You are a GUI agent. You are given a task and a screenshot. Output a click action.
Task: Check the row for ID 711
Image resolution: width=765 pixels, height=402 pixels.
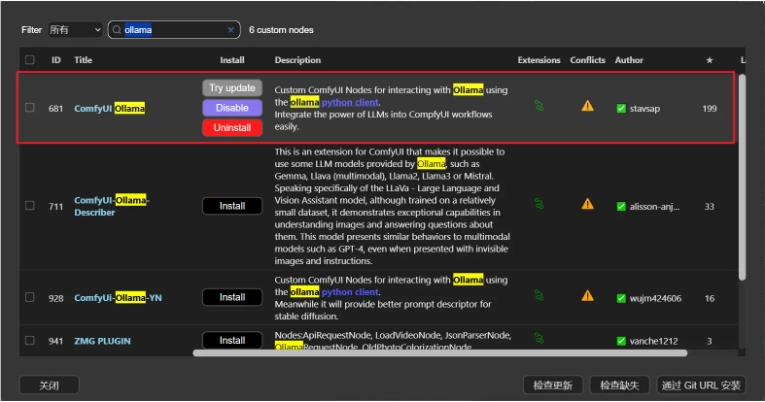tap(30, 205)
